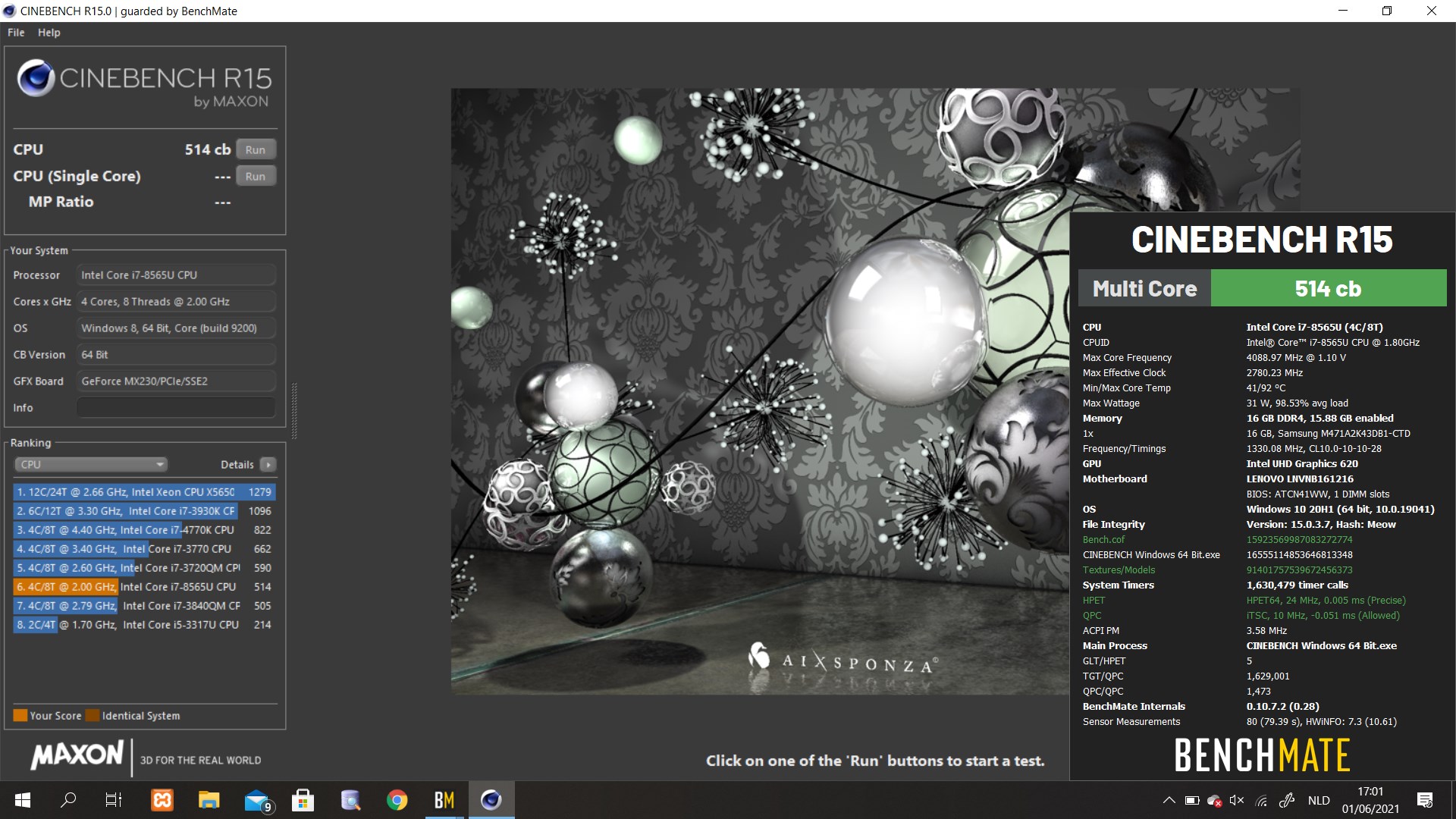Click the battery tray icon
The width and height of the screenshot is (1456, 819).
tap(1191, 800)
